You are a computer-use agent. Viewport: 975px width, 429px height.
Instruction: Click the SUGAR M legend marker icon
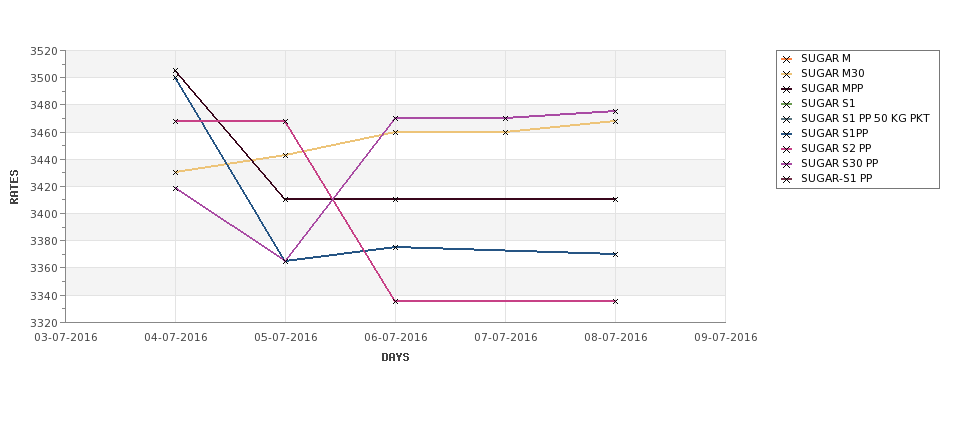pyautogui.click(x=787, y=59)
